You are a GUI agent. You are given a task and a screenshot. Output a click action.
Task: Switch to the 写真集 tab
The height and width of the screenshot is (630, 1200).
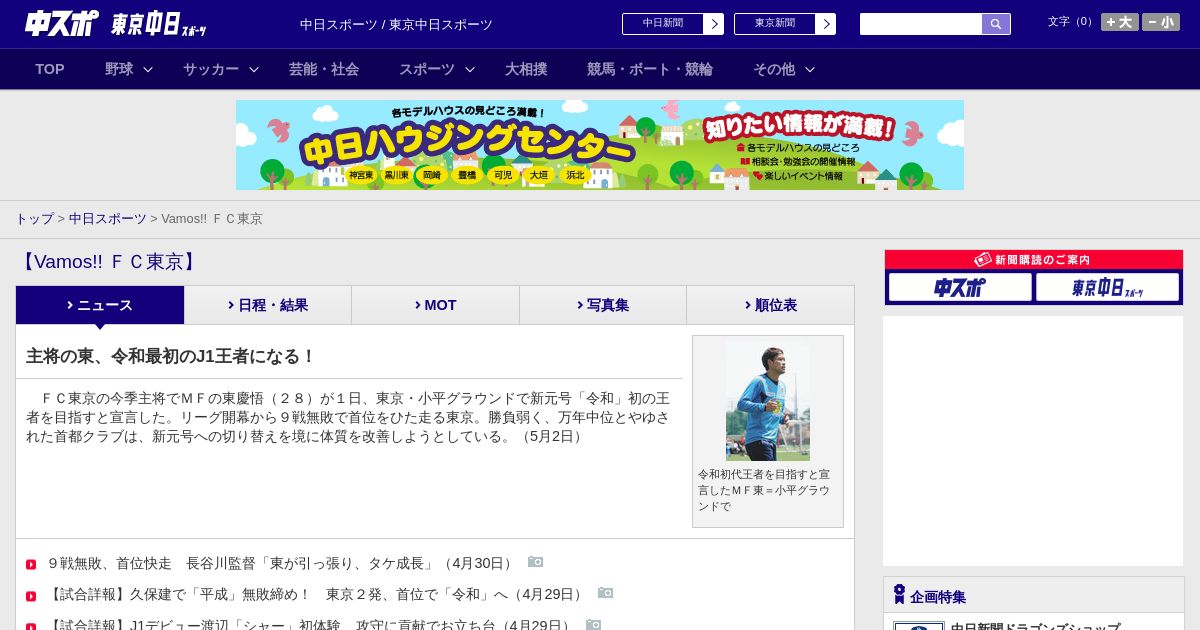pos(603,305)
